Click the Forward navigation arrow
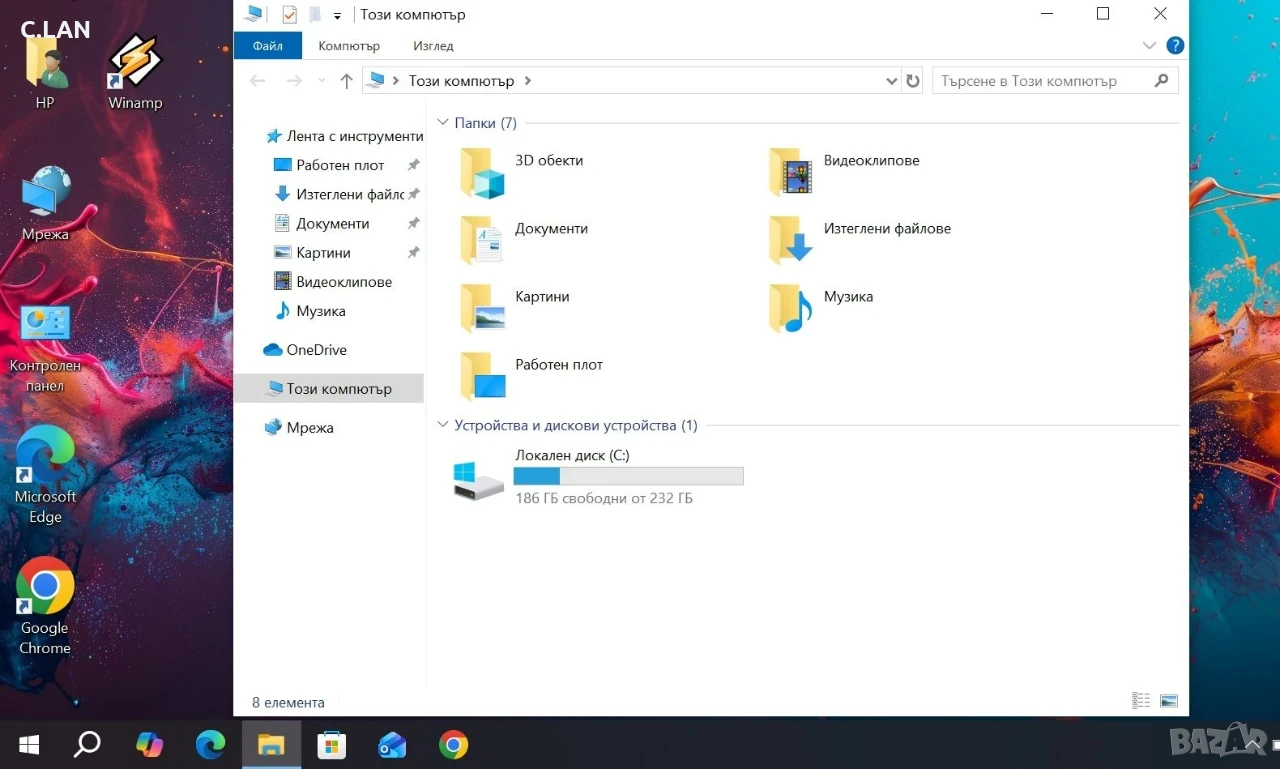The image size is (1280, 769). (x=294, y=81)
